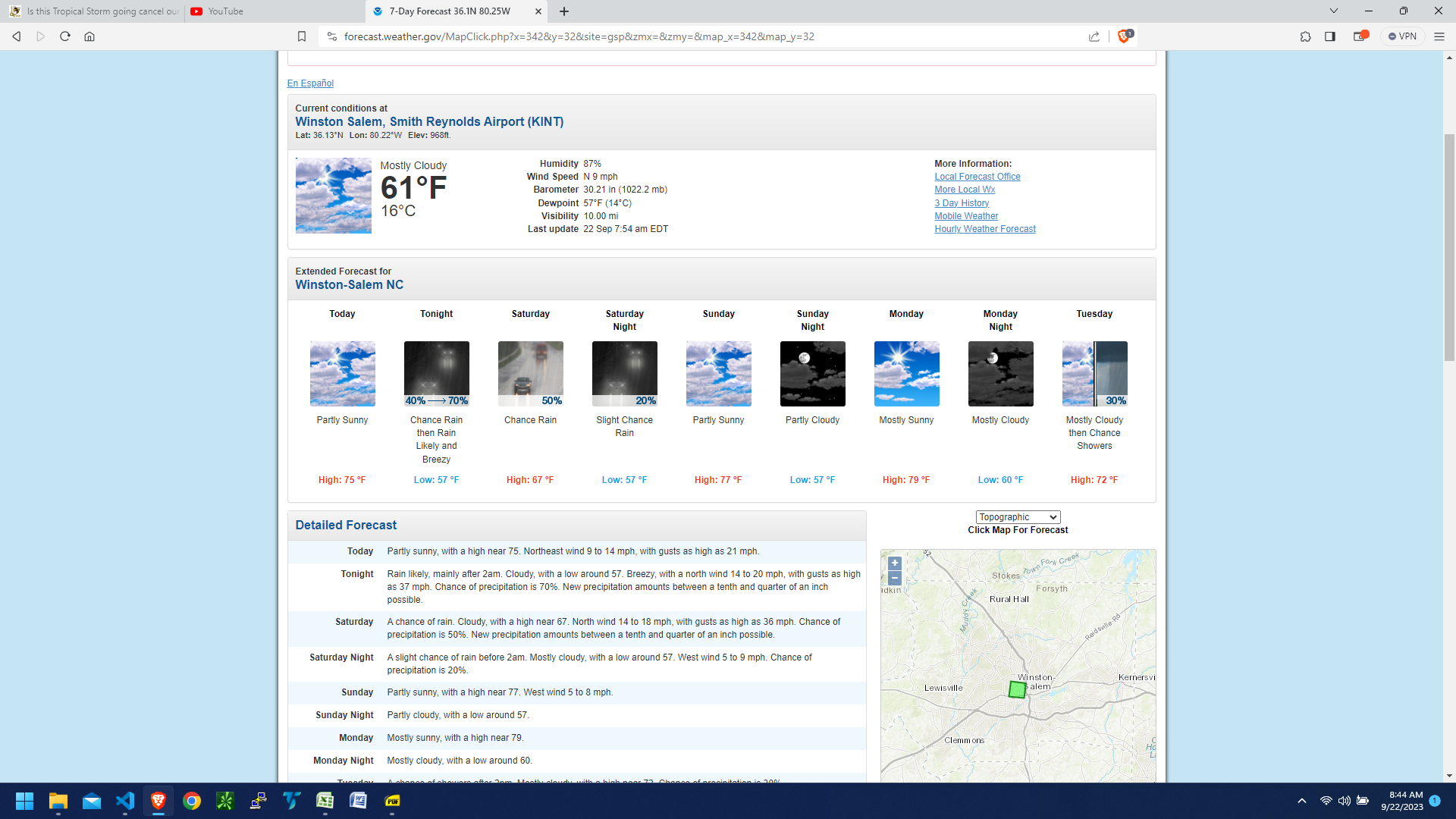This screenshot has width=1456, height=819.
Task: Reload the forecast page
Action: point(65,36)
